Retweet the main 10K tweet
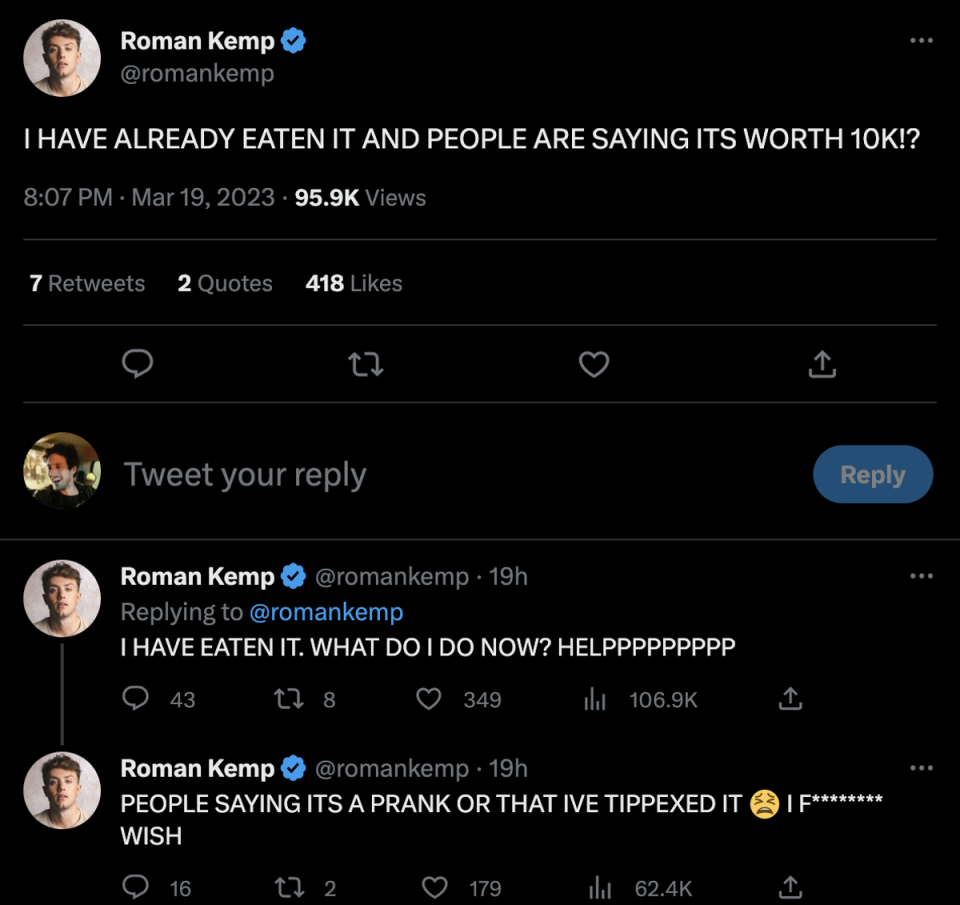This screenshot has width=960, height=905. [366, 365]
